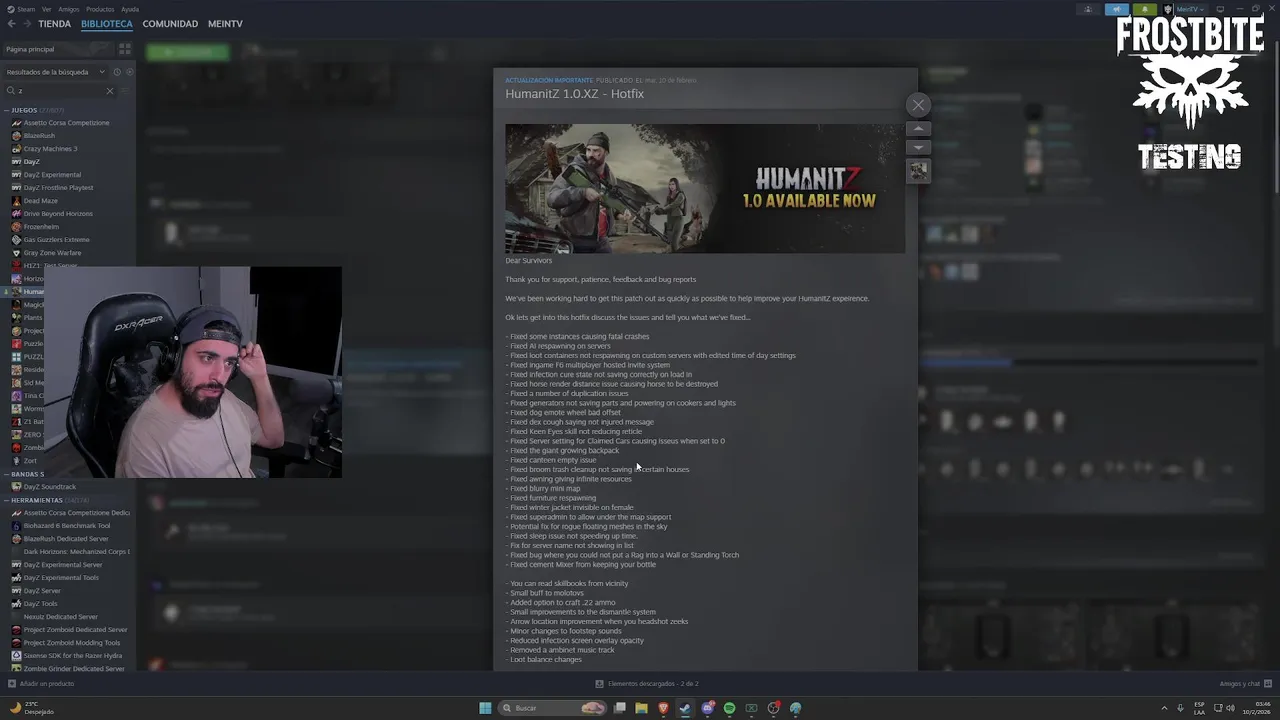This screenshot has height=720, width=1280.
Task: Open Spotify from the taskbar
Action: pyautogui.click(x=729, y=708)
